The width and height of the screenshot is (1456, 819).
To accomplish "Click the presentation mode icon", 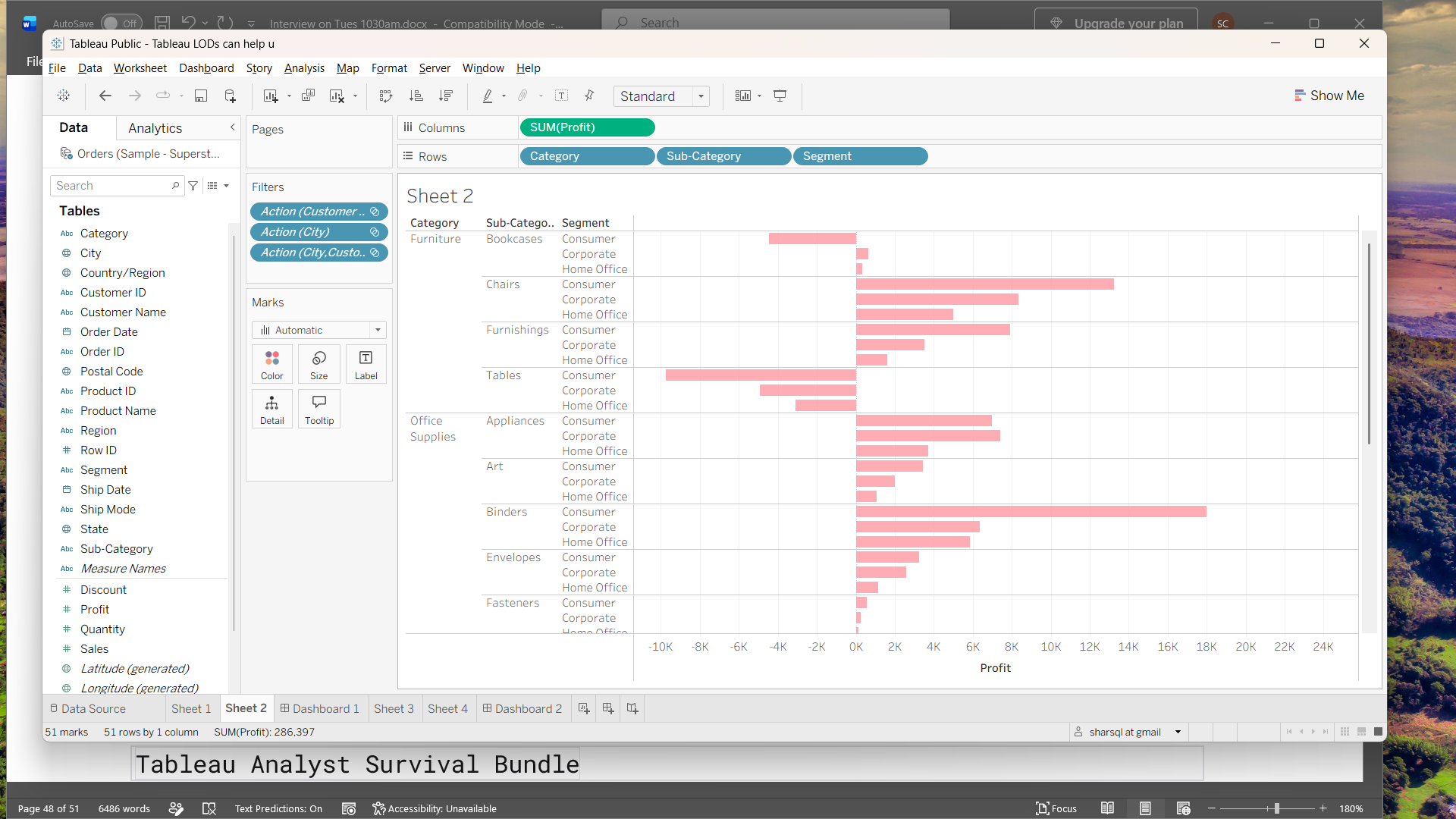I will click(x=780, y=96).
